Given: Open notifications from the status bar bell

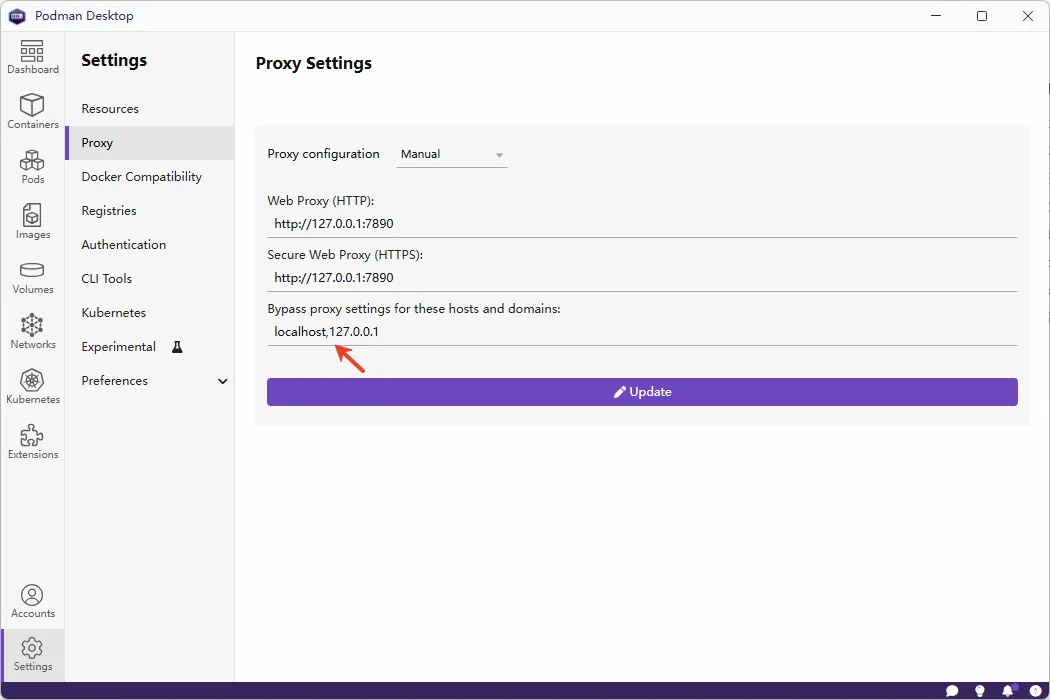Looking at the screenshot, I should pyautogui.click(x=1009, y=690).
